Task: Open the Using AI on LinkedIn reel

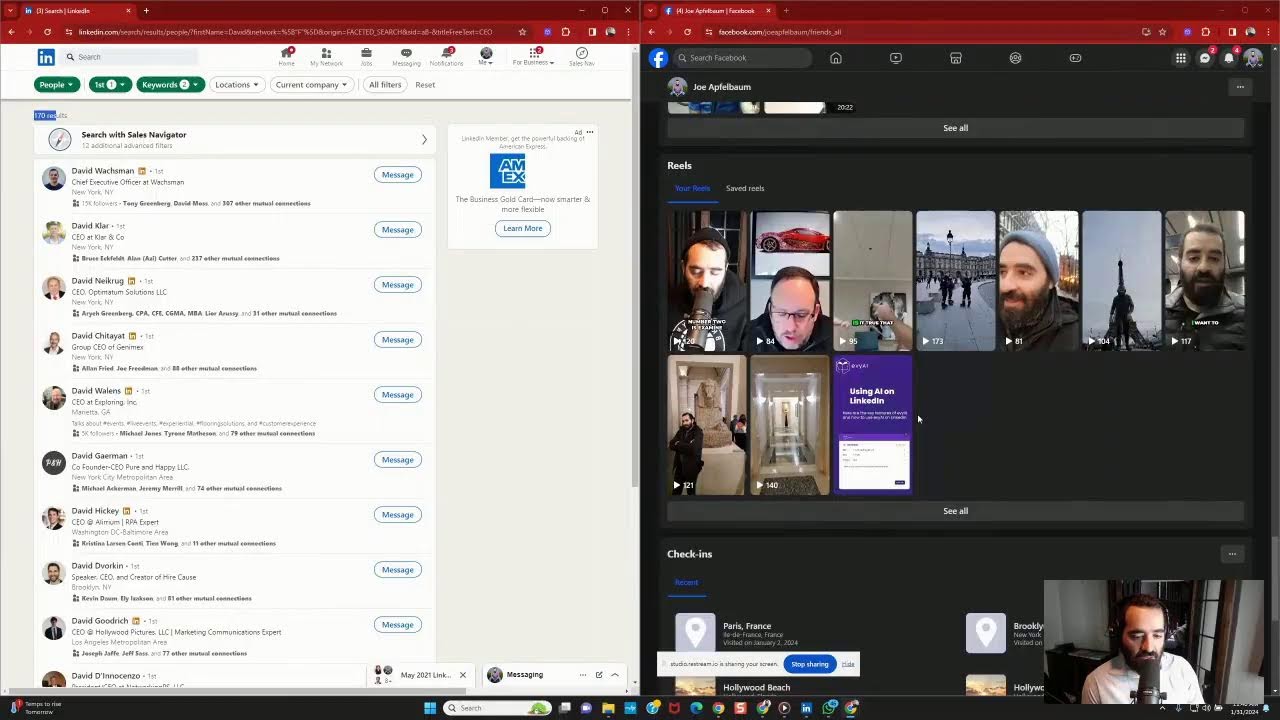Action: point(872,425)
